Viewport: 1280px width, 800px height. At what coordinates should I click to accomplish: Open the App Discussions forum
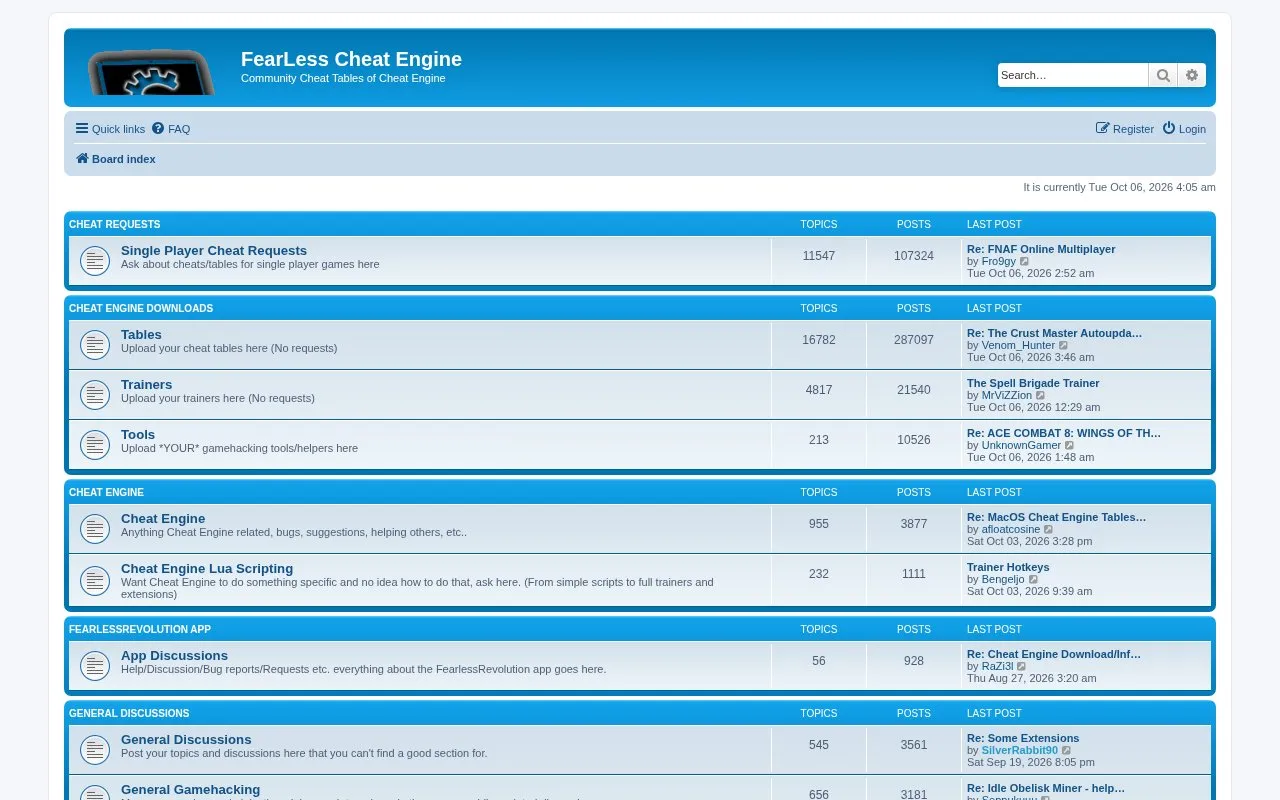tap(174, 656)
